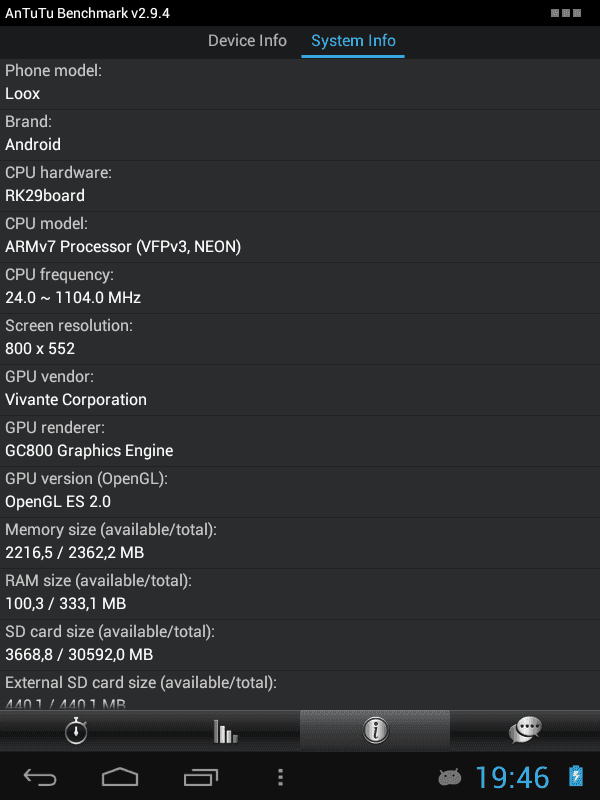Screen dimensions: 600x800
Task: Select the info icon in bottom bar
Action: click(375, 731)
